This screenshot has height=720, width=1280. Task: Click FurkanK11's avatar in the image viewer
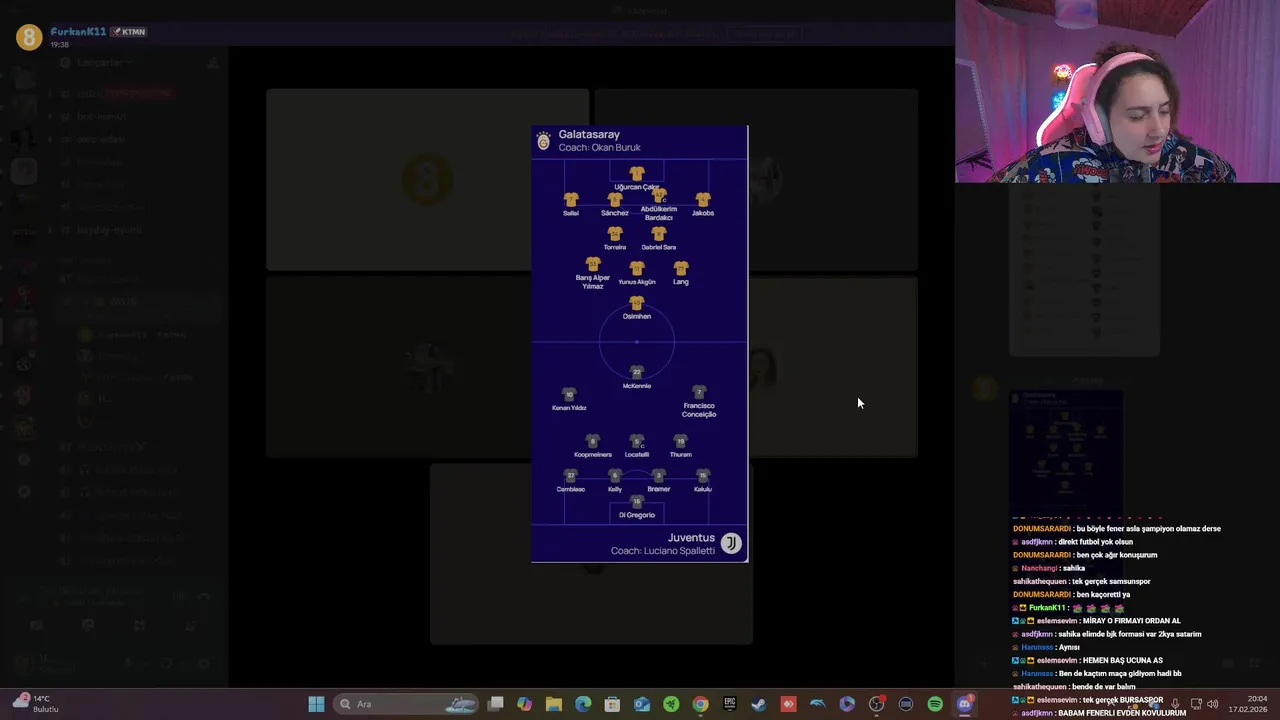pyautogui.click(x=28, y=37)
